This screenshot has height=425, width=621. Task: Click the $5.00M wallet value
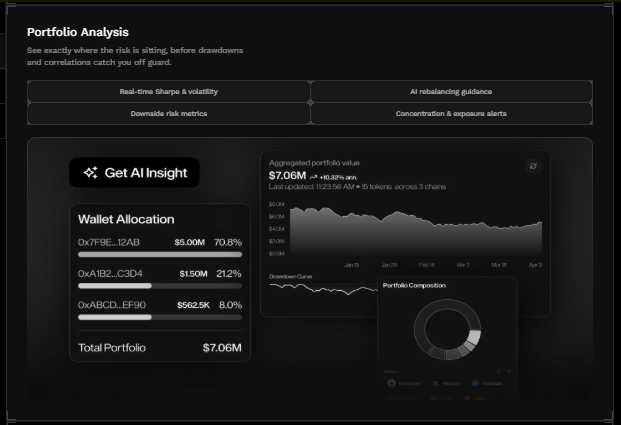coord(190,242)
